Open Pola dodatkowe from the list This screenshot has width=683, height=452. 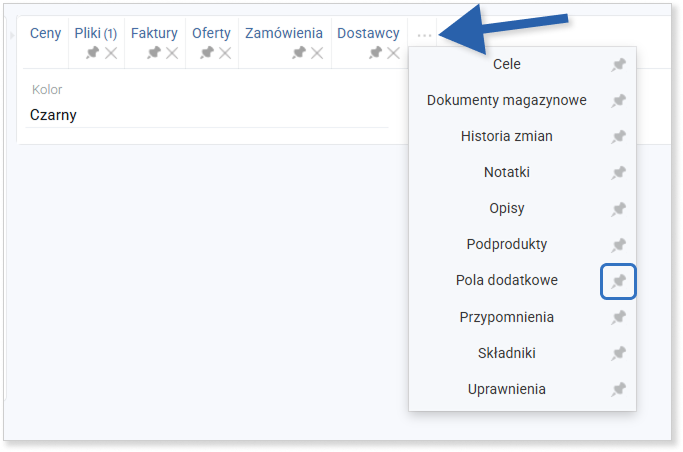click(x=507, y=280)
